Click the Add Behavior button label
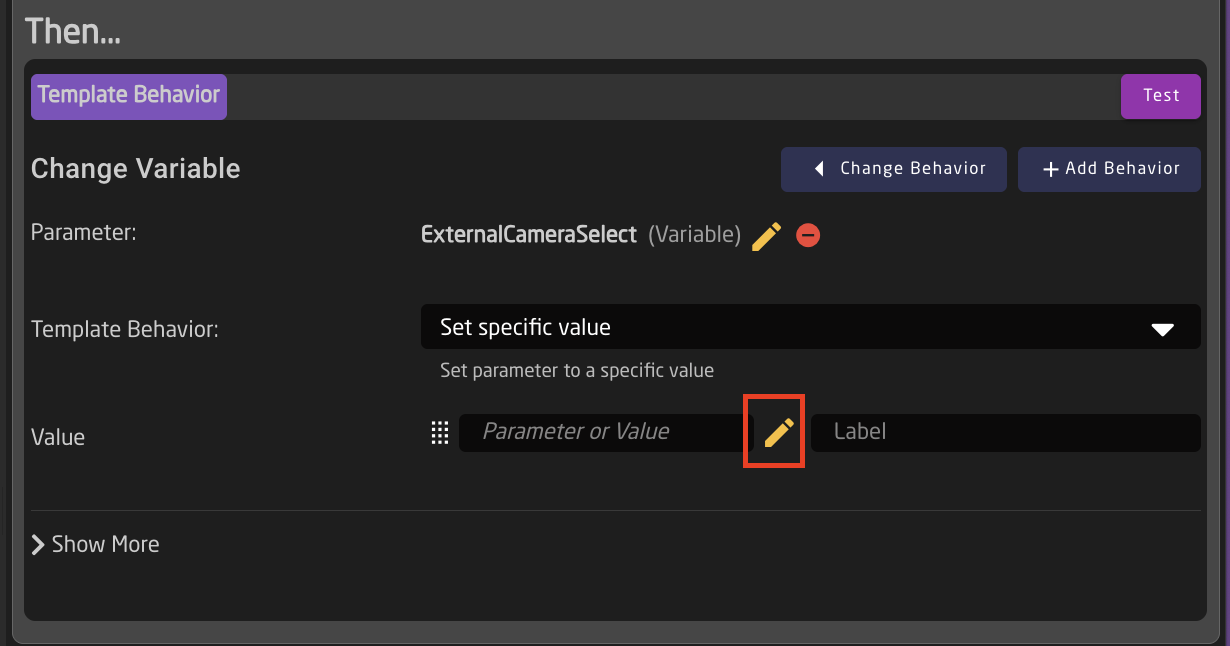The height and width of the screenshot is (646, 1230). [1122, 169]
